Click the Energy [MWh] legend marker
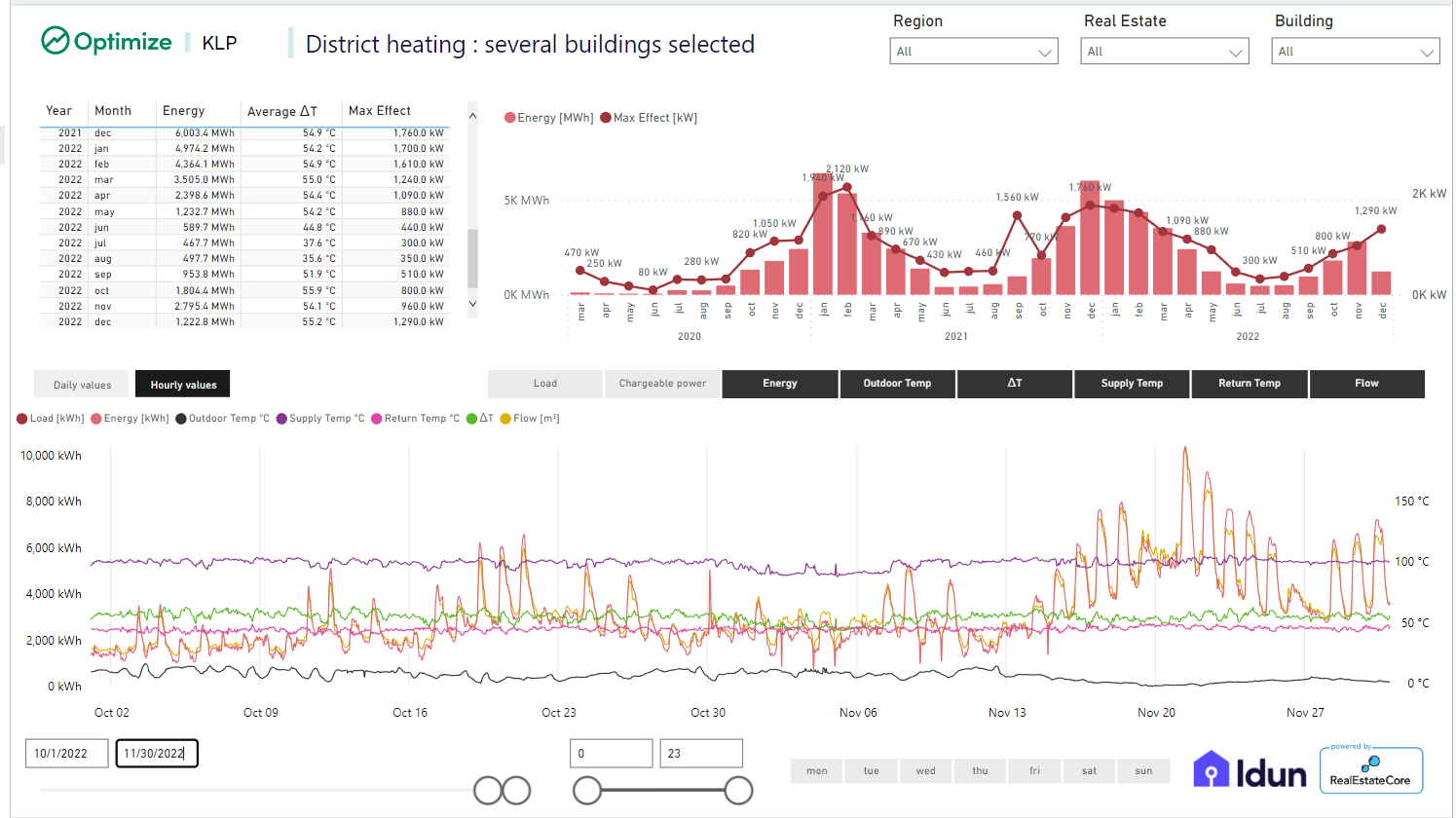The width and height of the screenshot is (1456, 818). click(x=509, y=118)
